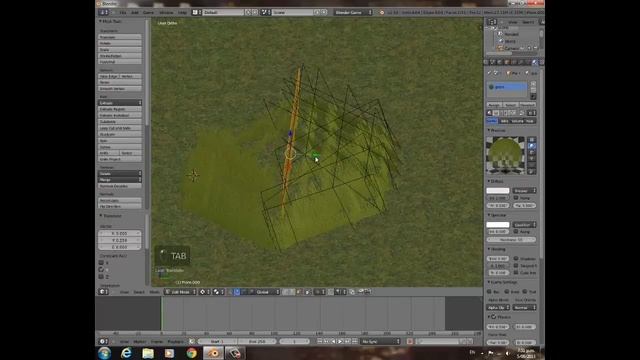Jump to the timeline start frame
Screen dimensions: 640x360
320,341
